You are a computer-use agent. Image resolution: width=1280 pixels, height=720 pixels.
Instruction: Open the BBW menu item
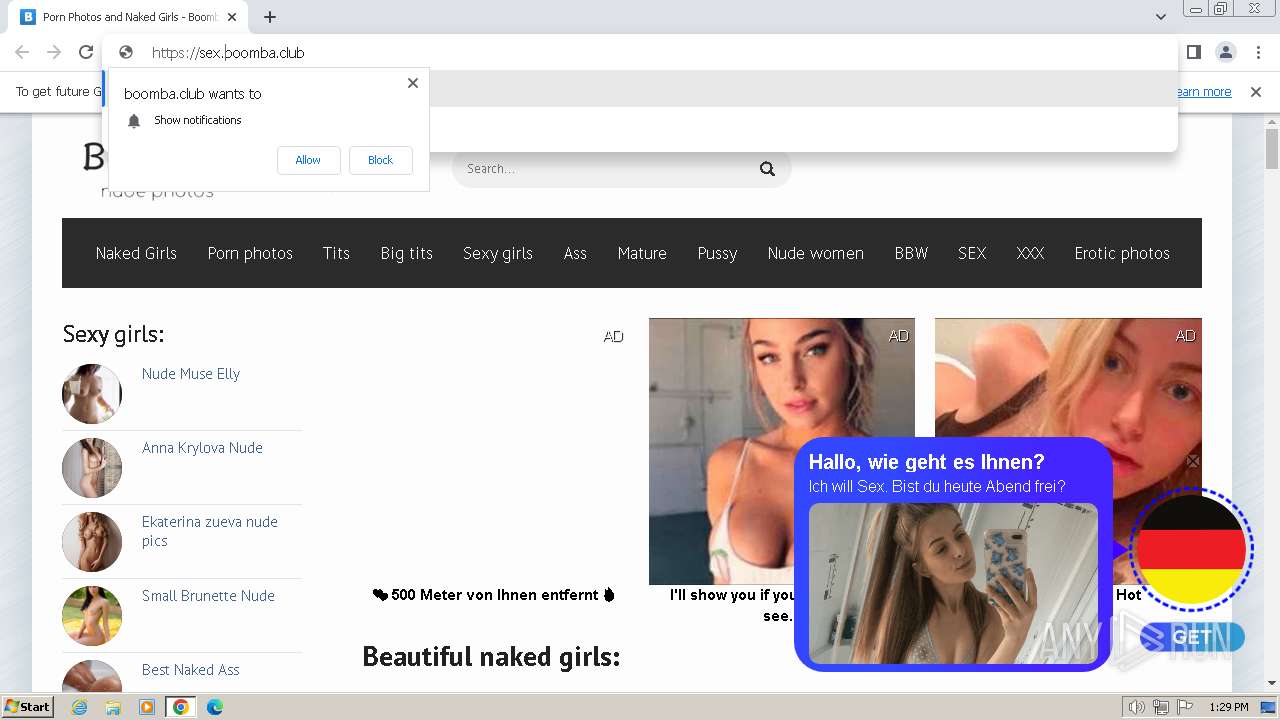pyautogui.click(x=911, y=253)
